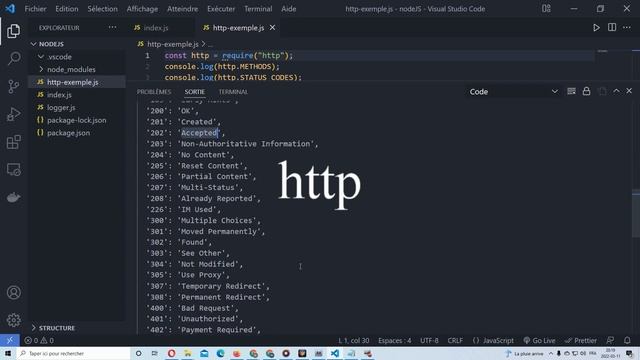Image resolution: width=640 pixels, height=360 pixels.
Task: Open the remote window indicator in the status bar
Action: (10, 340)
